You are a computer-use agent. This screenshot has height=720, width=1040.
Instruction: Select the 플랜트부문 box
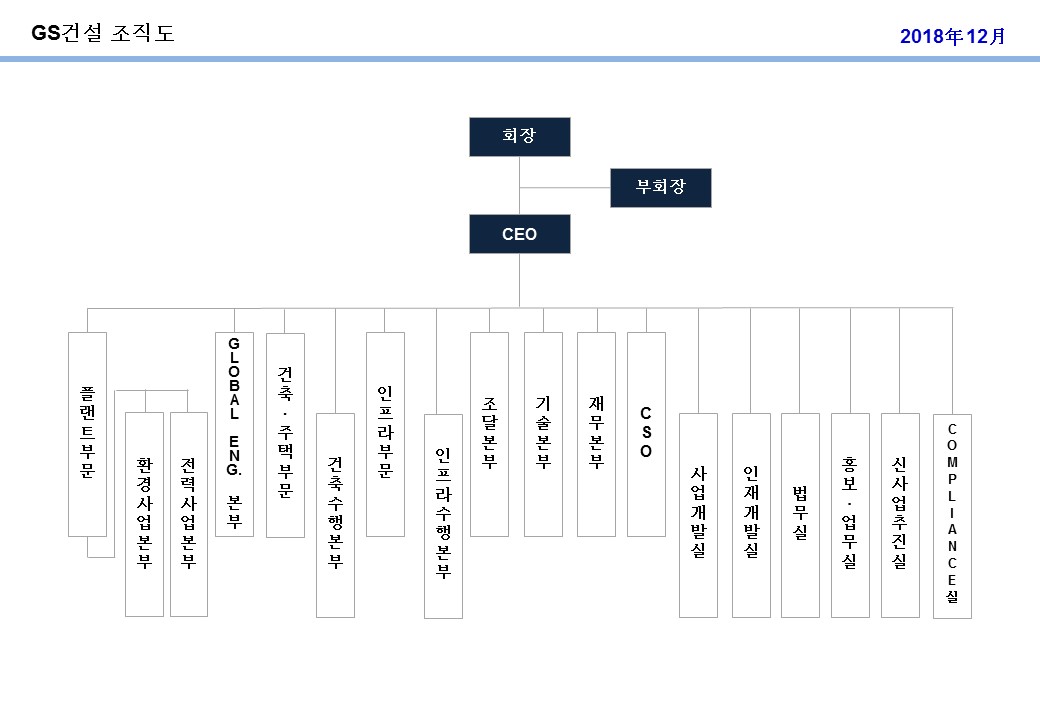click(88, 434)
